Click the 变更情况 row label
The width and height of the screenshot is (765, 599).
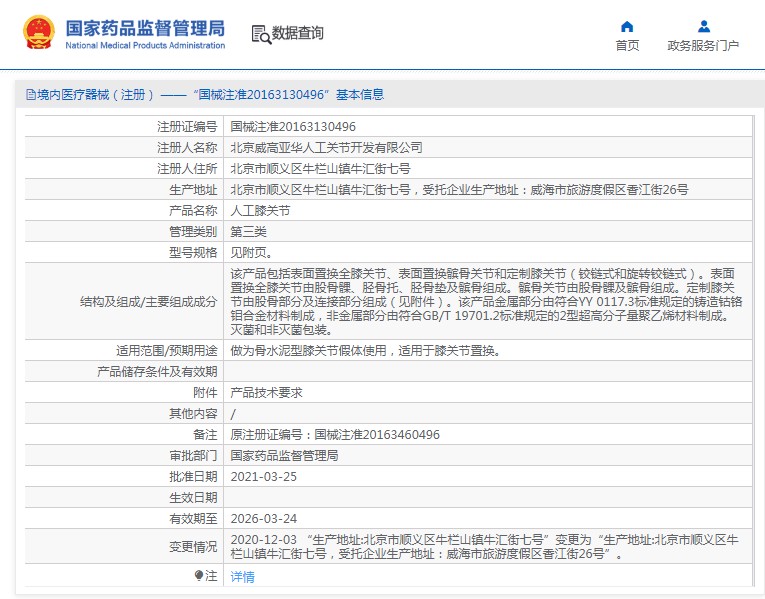click(193, 547)
